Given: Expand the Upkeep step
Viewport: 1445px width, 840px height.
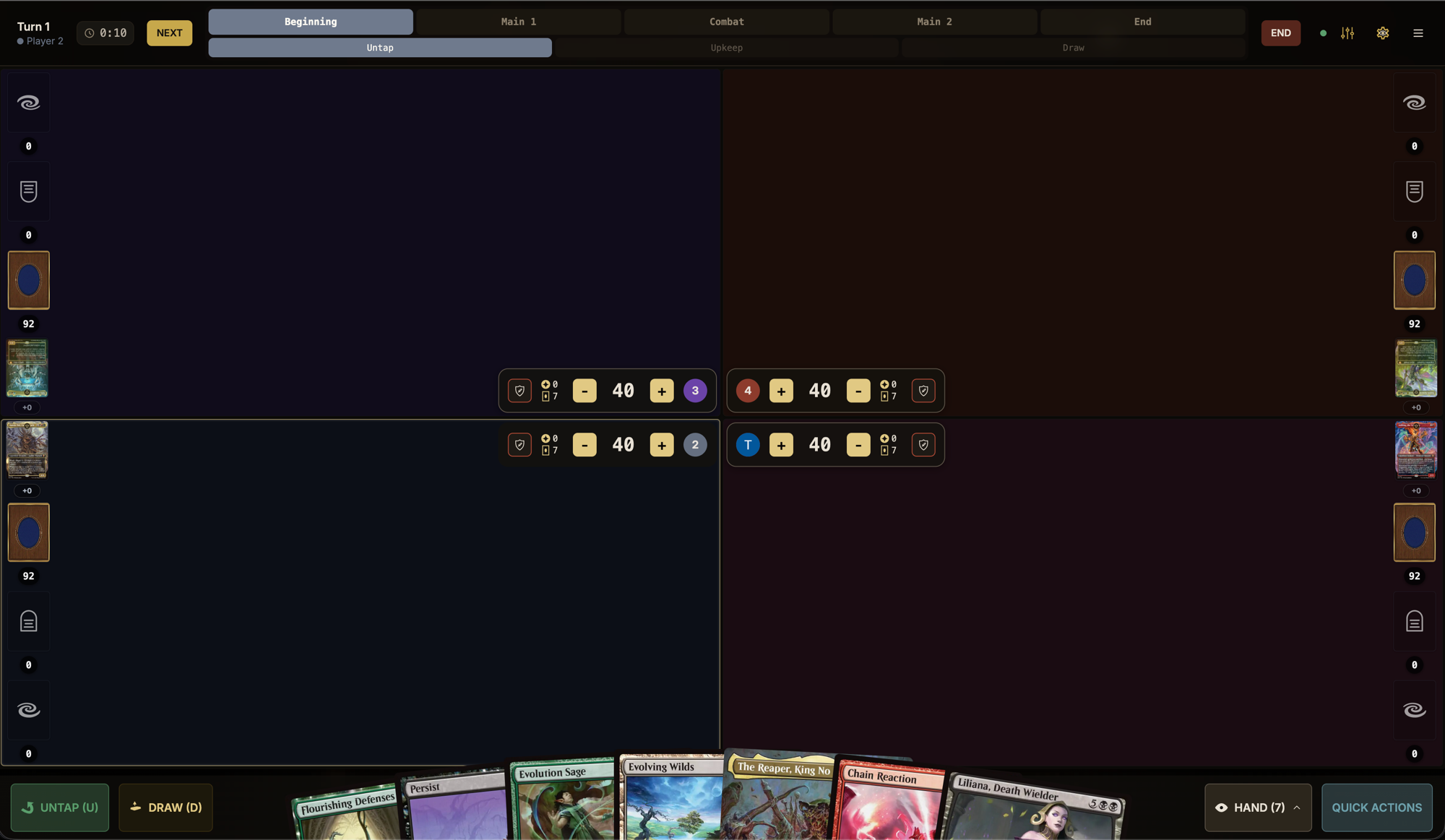Looking at the screenshot, I should click(x=726, y=48).
